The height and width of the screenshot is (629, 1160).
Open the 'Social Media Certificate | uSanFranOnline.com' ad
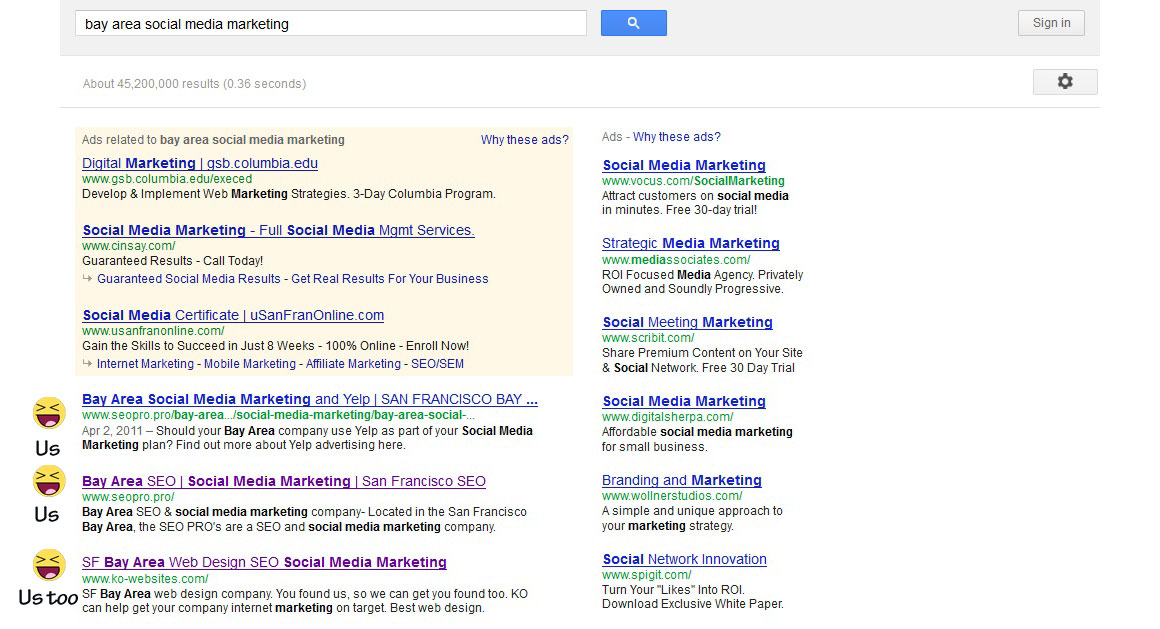point(233,315)
